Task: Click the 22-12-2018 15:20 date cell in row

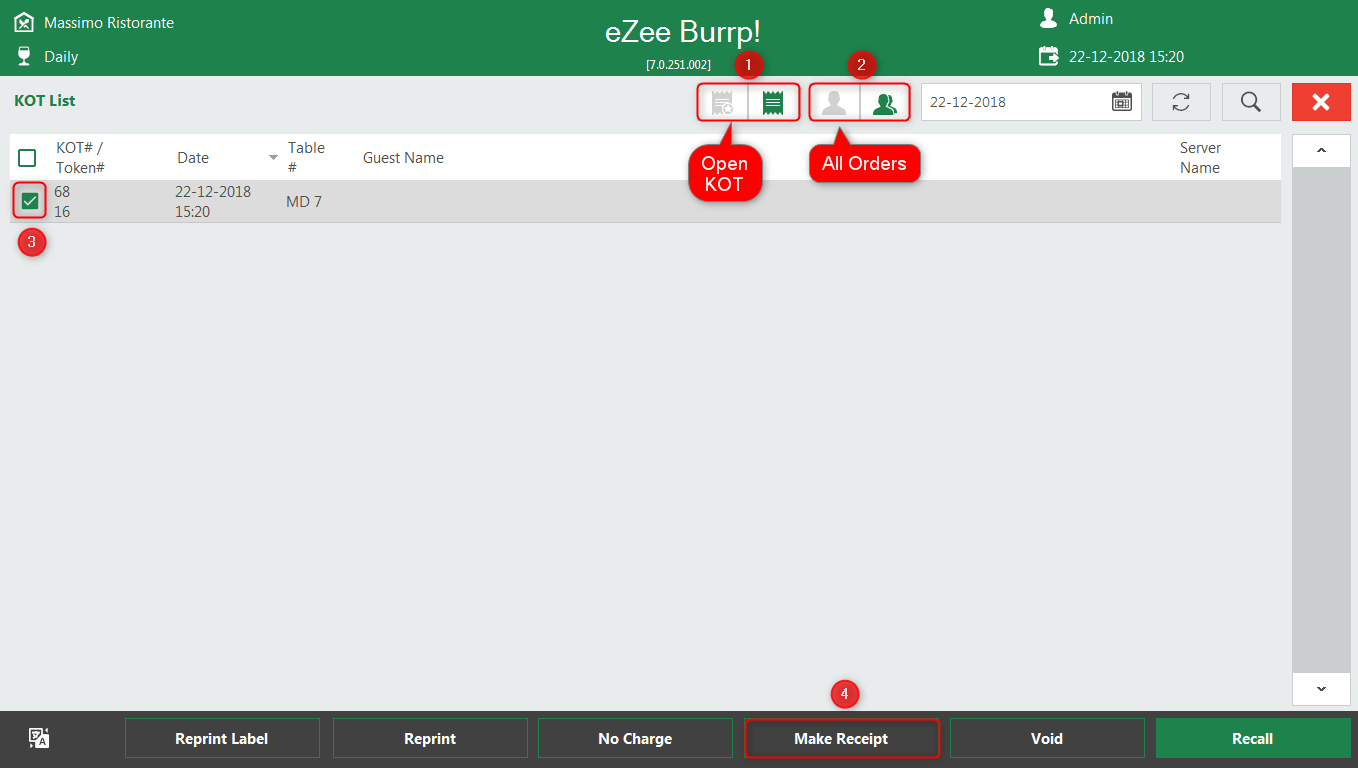Action: point(213,202)
